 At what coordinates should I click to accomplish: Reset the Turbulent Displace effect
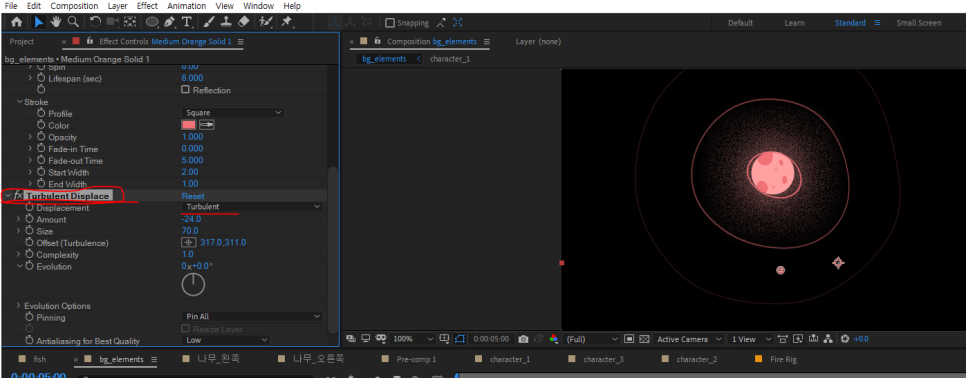[193, 196]
